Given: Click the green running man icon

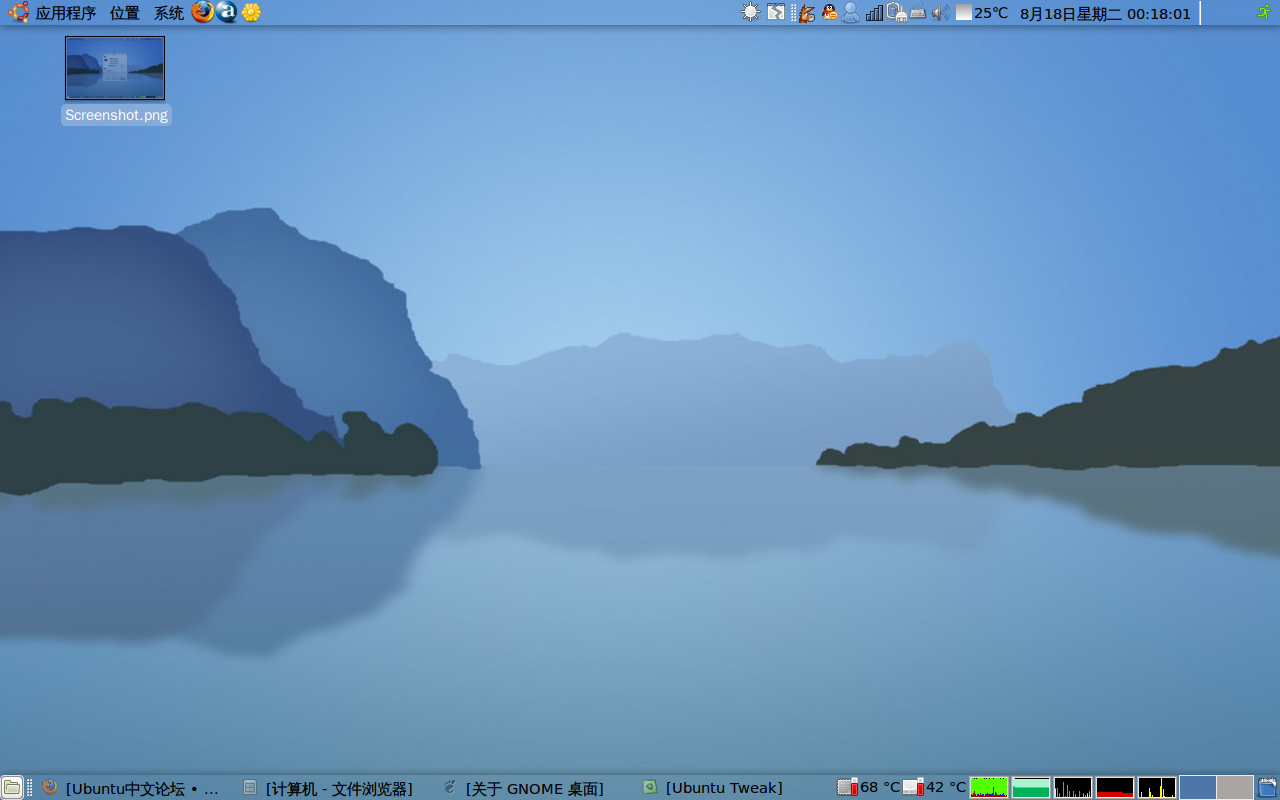Looking at the screenshot, I should click(x=1264, y=12).
